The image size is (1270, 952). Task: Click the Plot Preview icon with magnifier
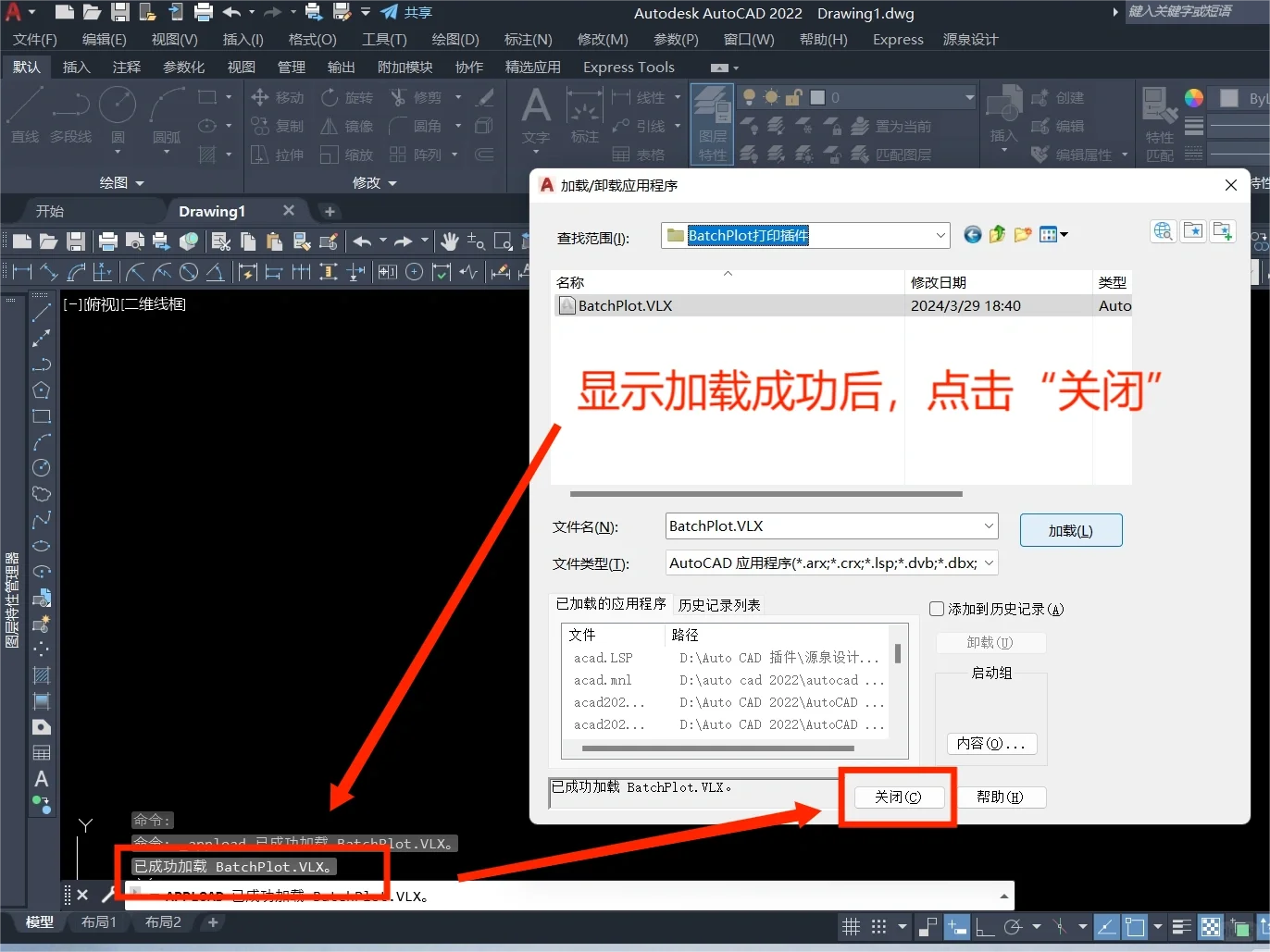(135, 241)
